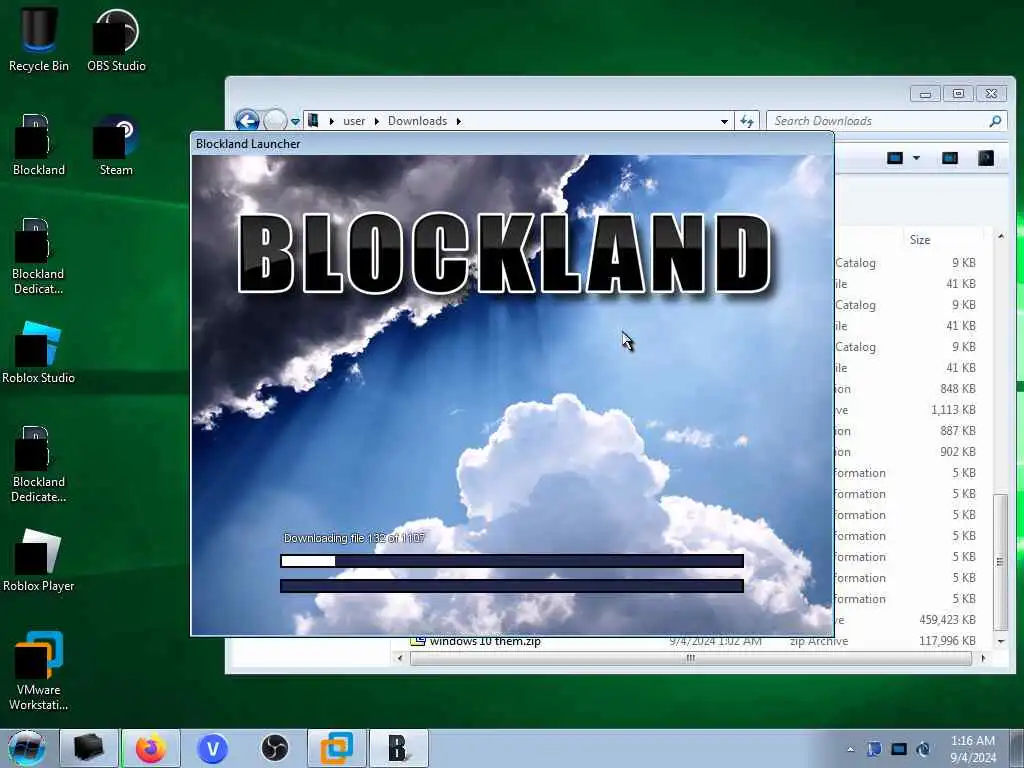Expand the arrow after Downloads breadcrumb
This screenshot has width=1024, height=768.
pyautogui.click(x=458, y=121)
